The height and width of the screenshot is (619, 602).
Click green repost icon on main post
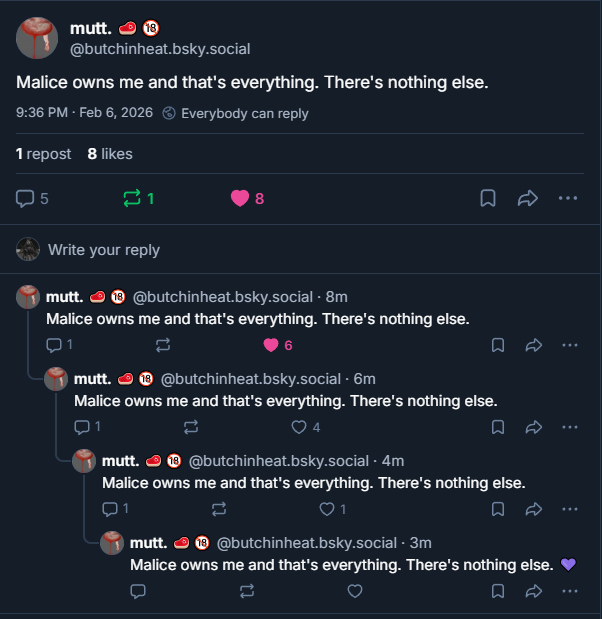[x=132, y=198]
